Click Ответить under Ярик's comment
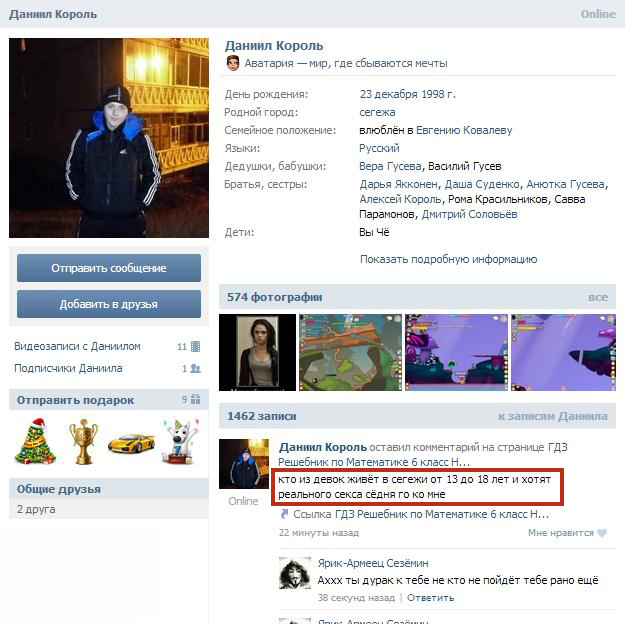This screenshot has width=625, height=624. 430,598
